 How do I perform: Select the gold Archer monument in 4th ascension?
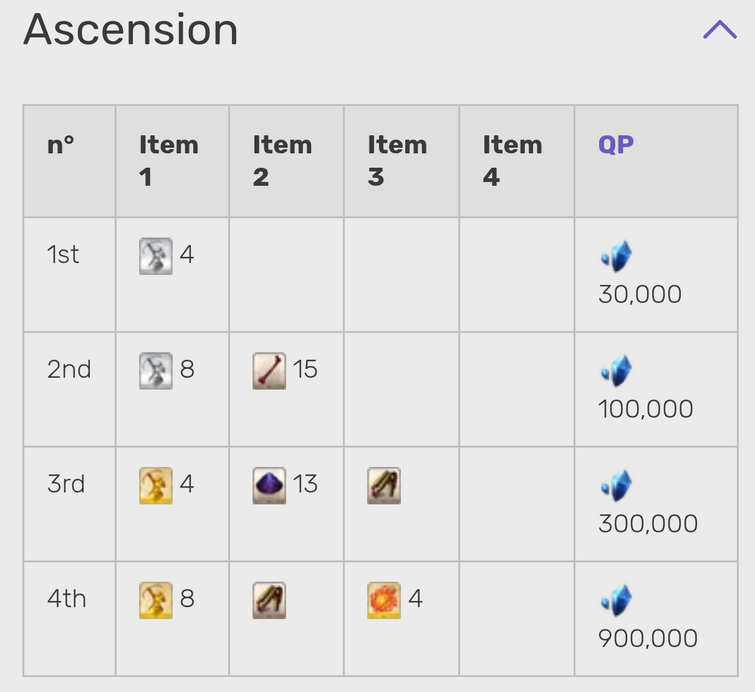(156, 600)
